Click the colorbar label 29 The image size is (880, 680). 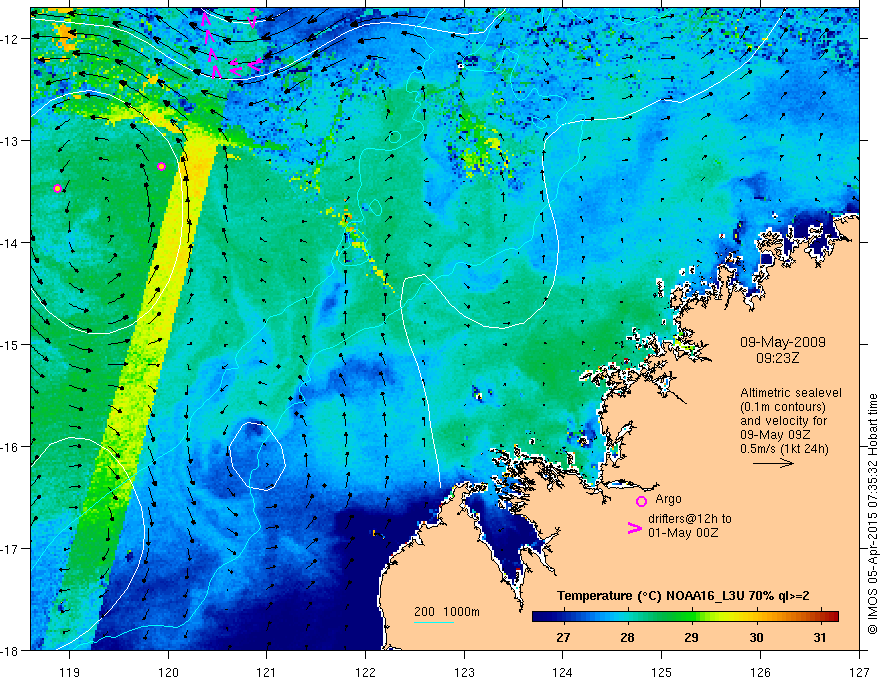click(691, 637)
